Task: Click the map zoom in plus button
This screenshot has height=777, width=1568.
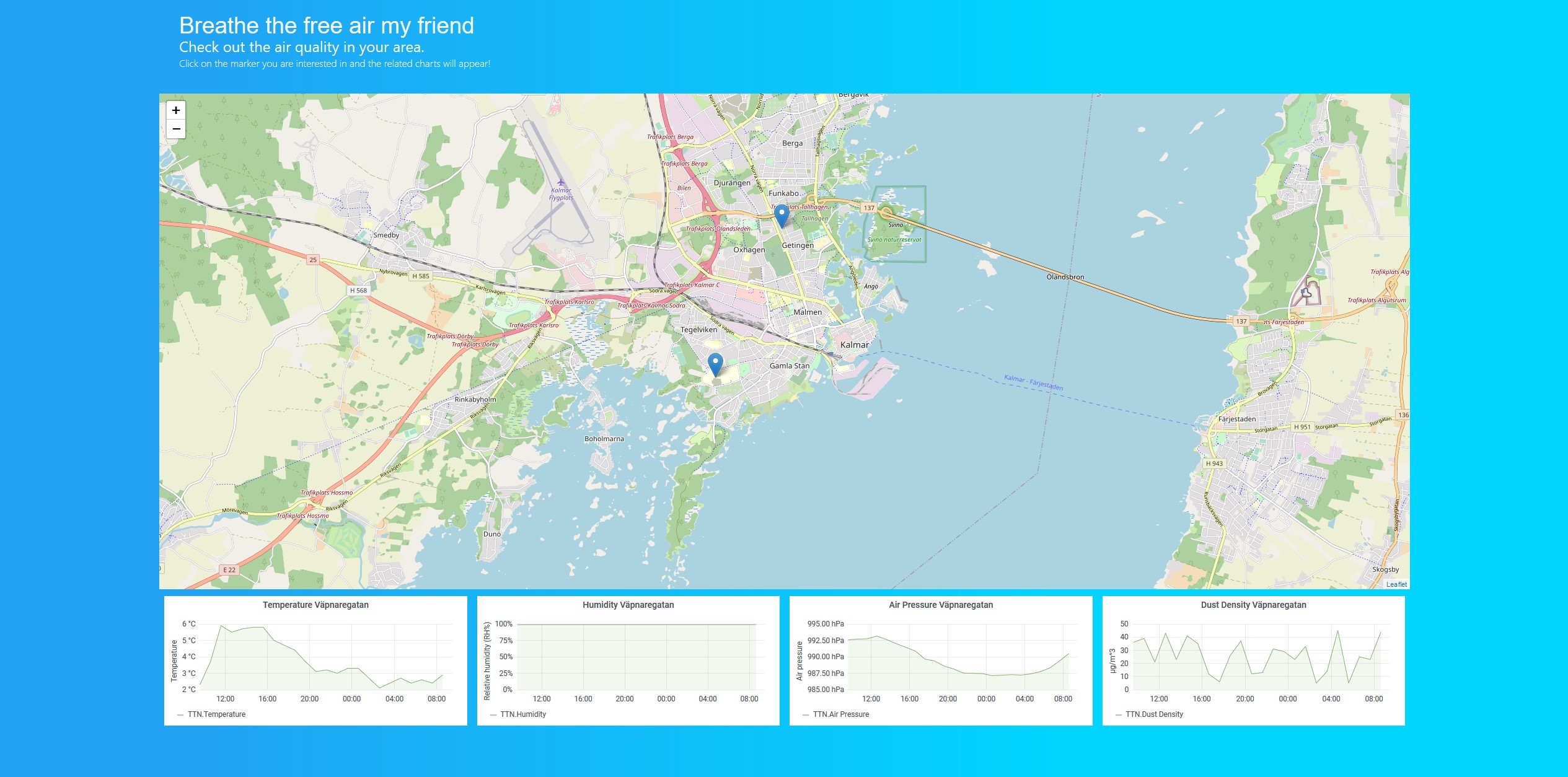Action: pyautogui.click(x=176, y=110)
